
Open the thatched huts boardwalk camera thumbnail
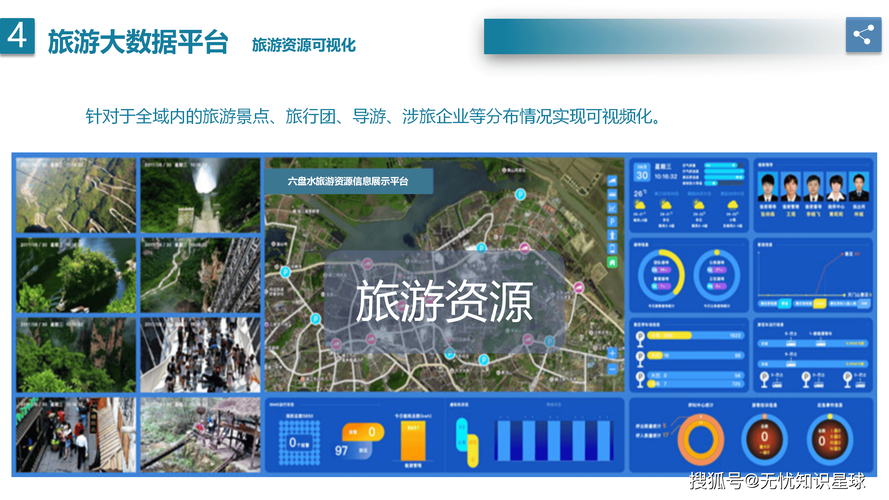coord(200,435)
